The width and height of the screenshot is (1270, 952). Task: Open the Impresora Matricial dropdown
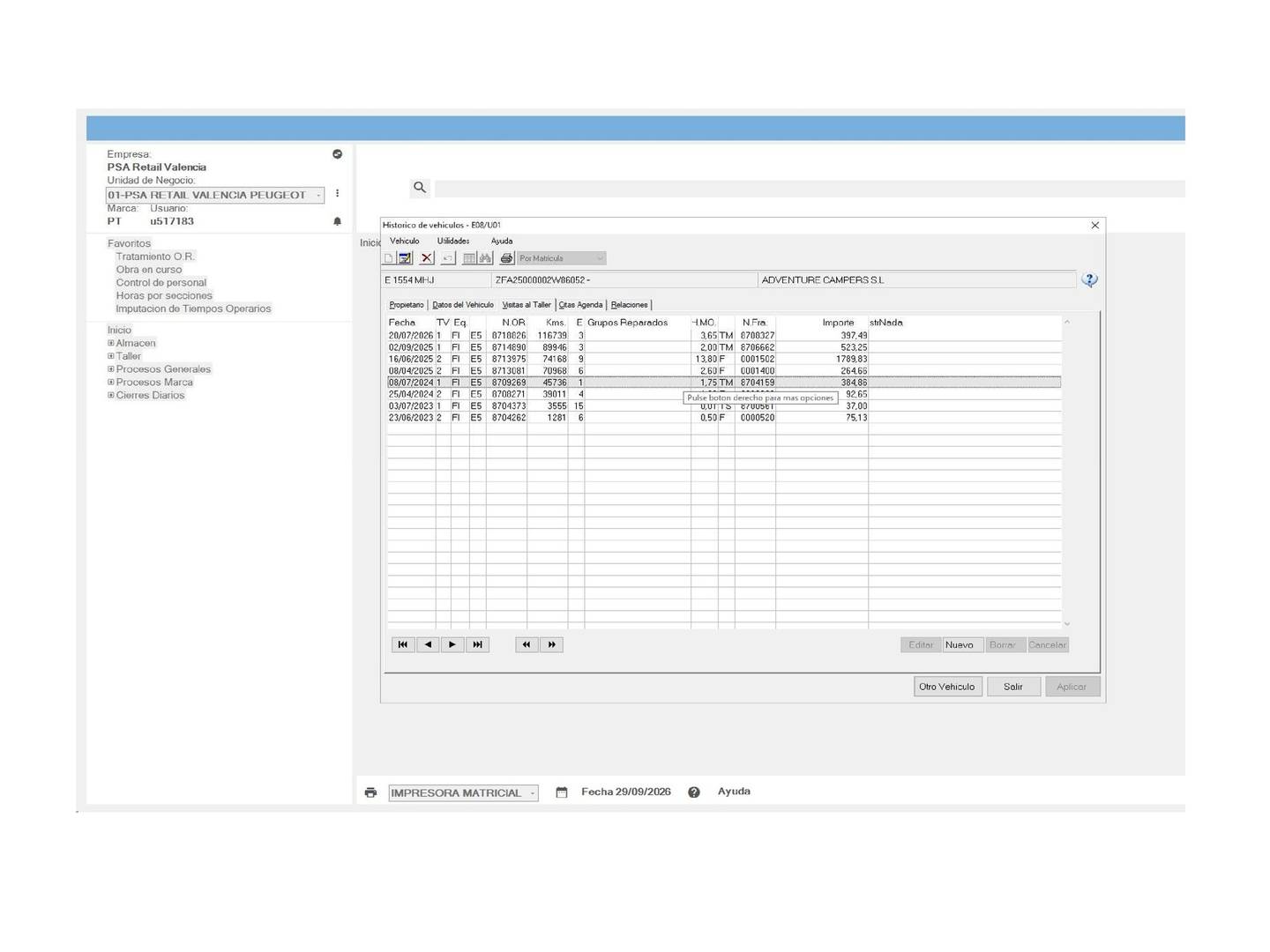click(x=463, y=792)
